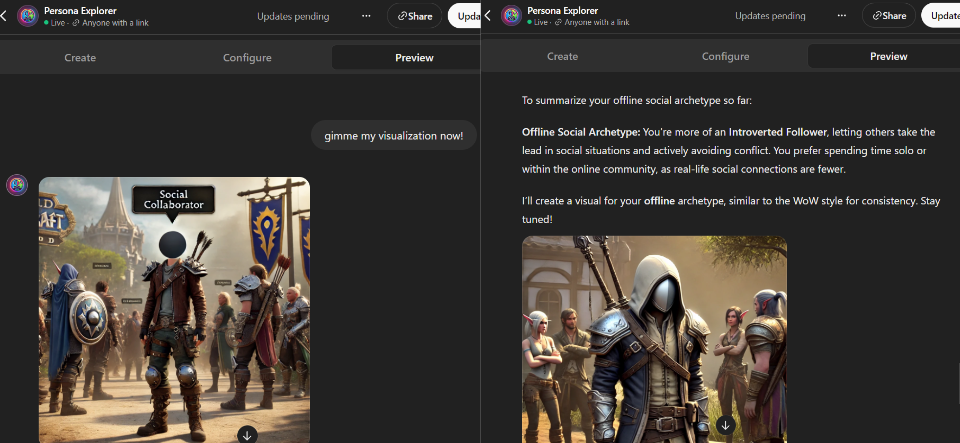Open the hooded Introverted Follower image
The height and width of the screenshot is (443, 960).
coord(654,340)
